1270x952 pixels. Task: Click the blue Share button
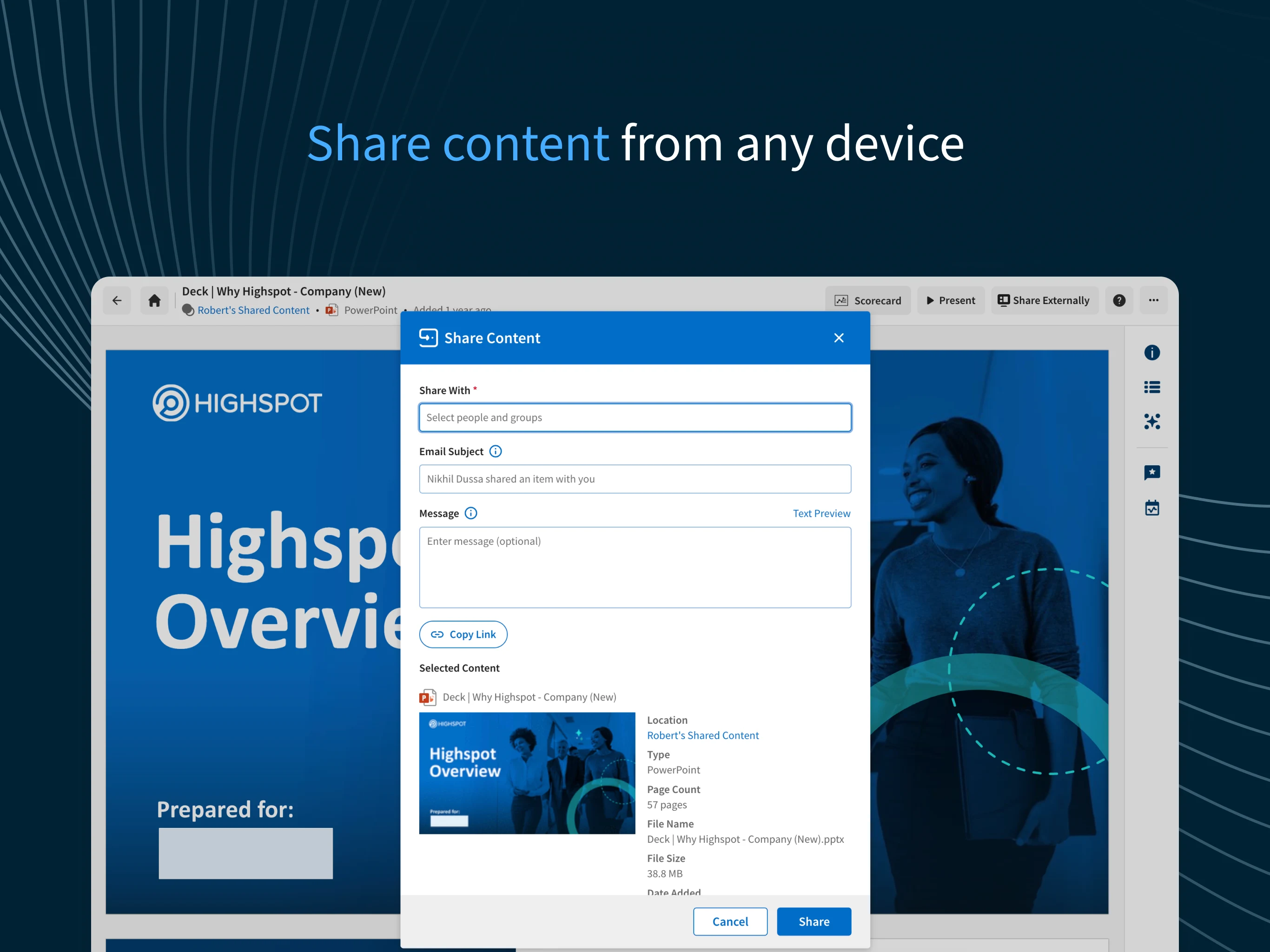pyautogui.click(x=814, y=922)
